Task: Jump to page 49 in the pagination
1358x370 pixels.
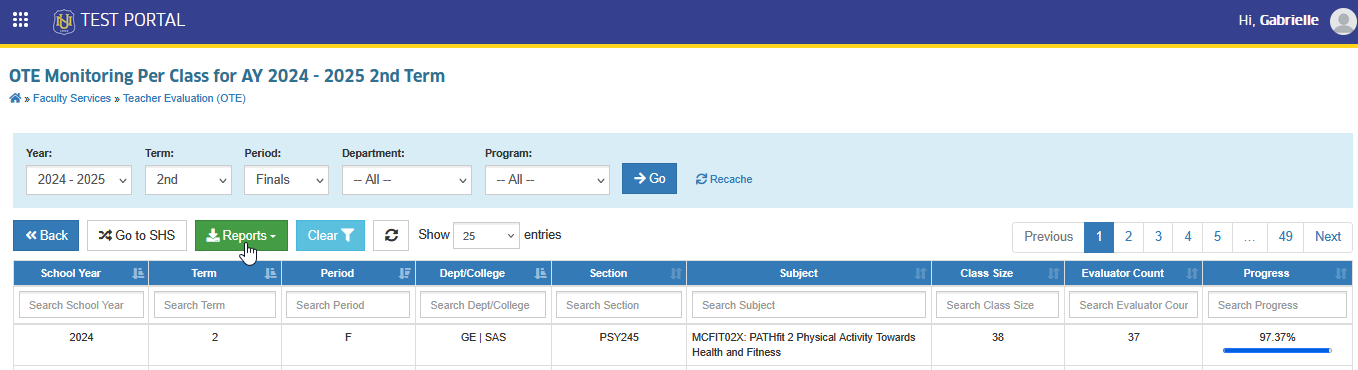Action: (x=1286, y=237)
